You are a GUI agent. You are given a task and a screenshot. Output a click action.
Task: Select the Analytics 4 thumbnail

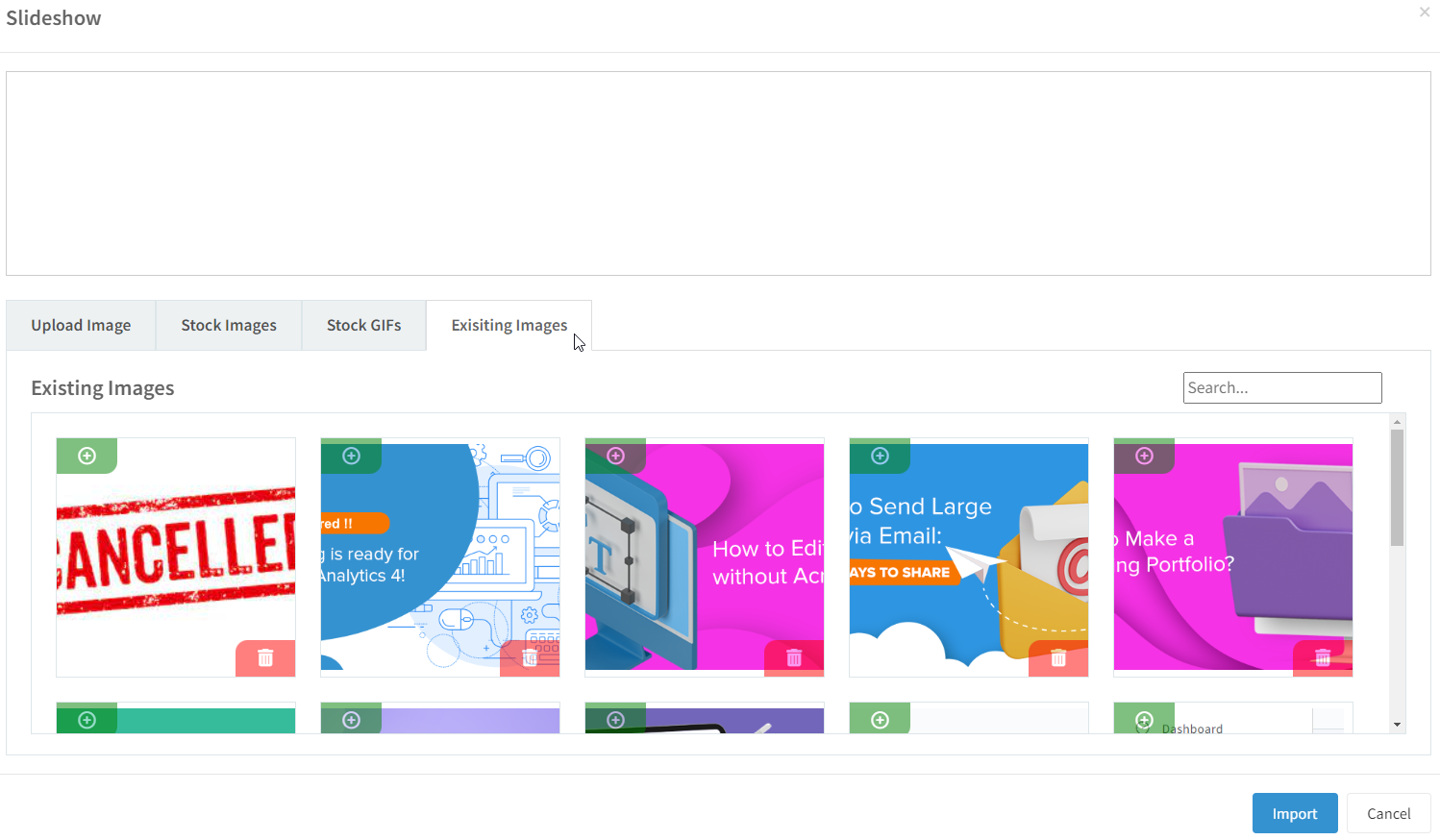pyautogui.click(x=440, y=557)
